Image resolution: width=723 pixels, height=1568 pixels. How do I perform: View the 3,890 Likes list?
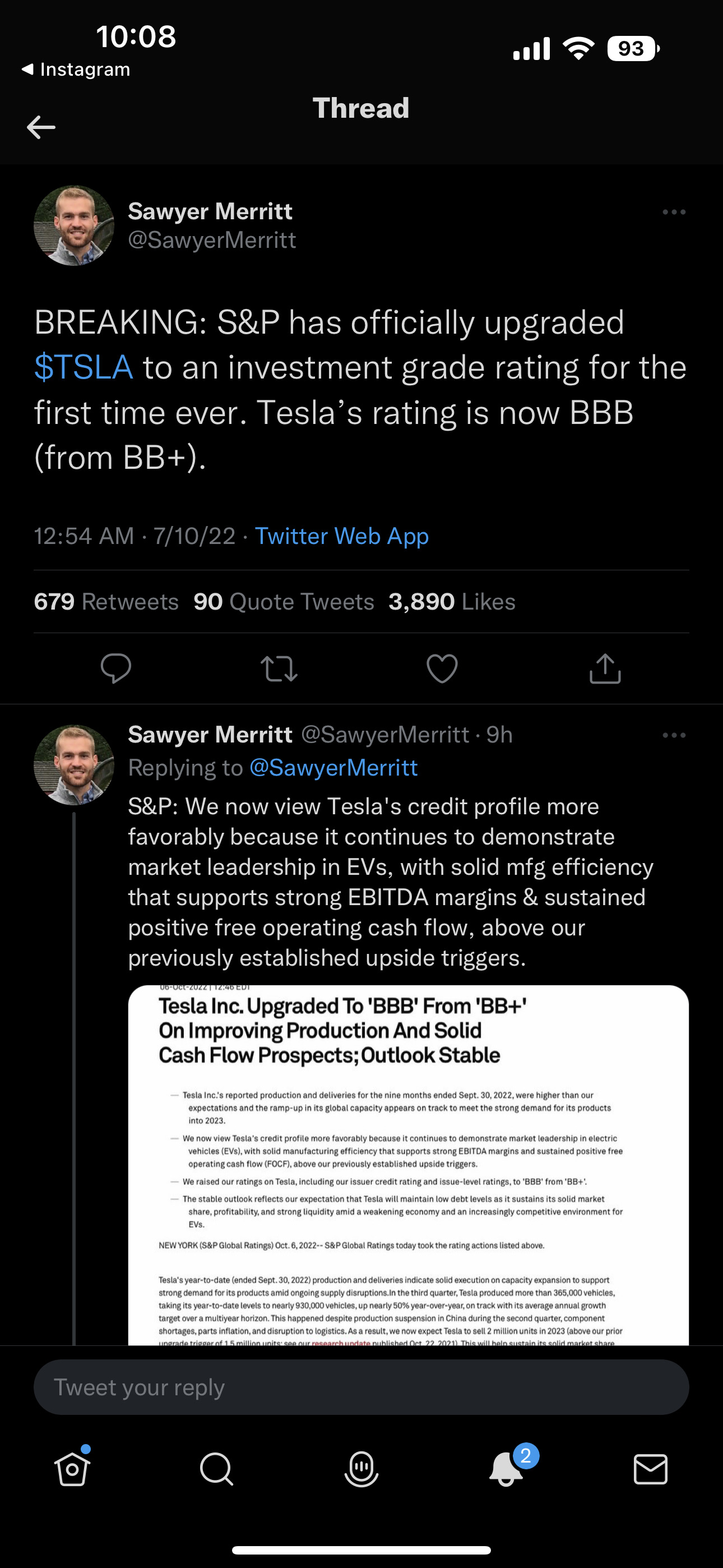[x=452, y=601]
